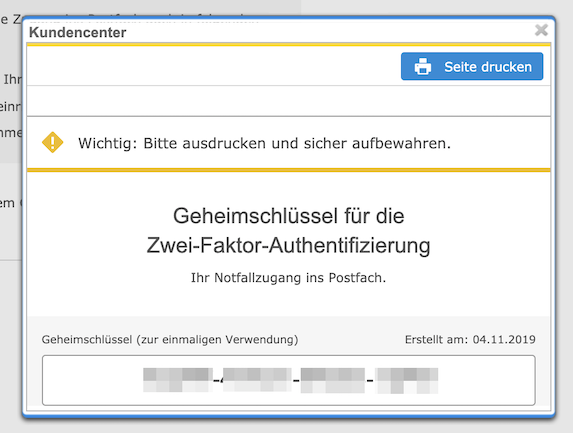Click the empty bar below the print toolbar

click(289, 101)
